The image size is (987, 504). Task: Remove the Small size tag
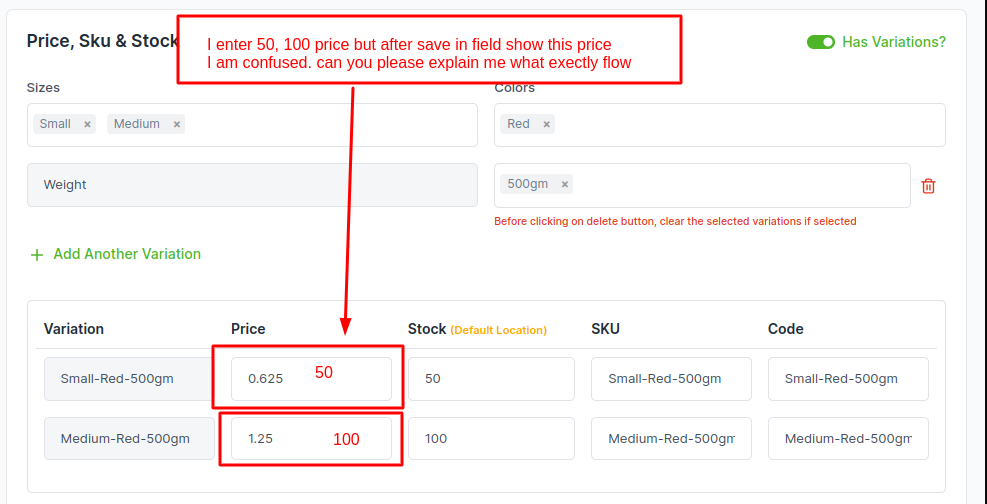[x=87, y=125]
